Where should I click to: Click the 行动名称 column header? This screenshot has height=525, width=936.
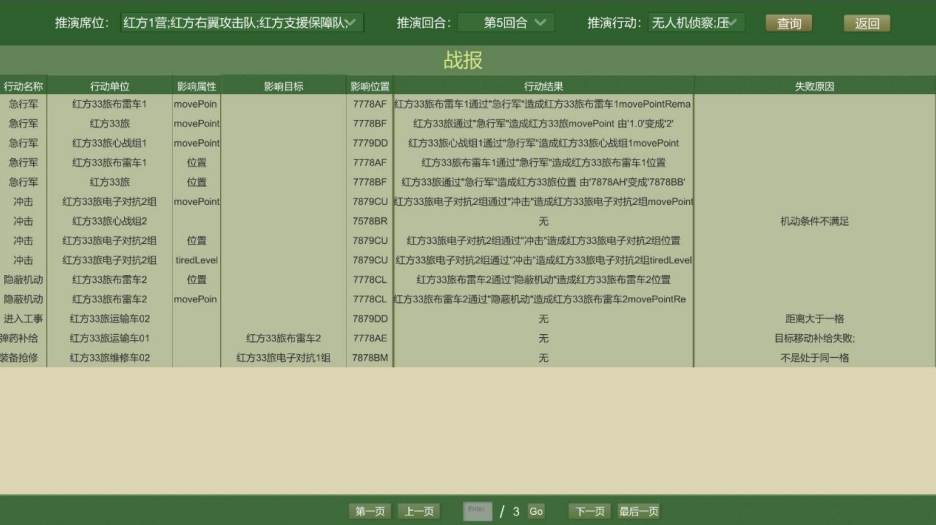click(x=23, y=86)
